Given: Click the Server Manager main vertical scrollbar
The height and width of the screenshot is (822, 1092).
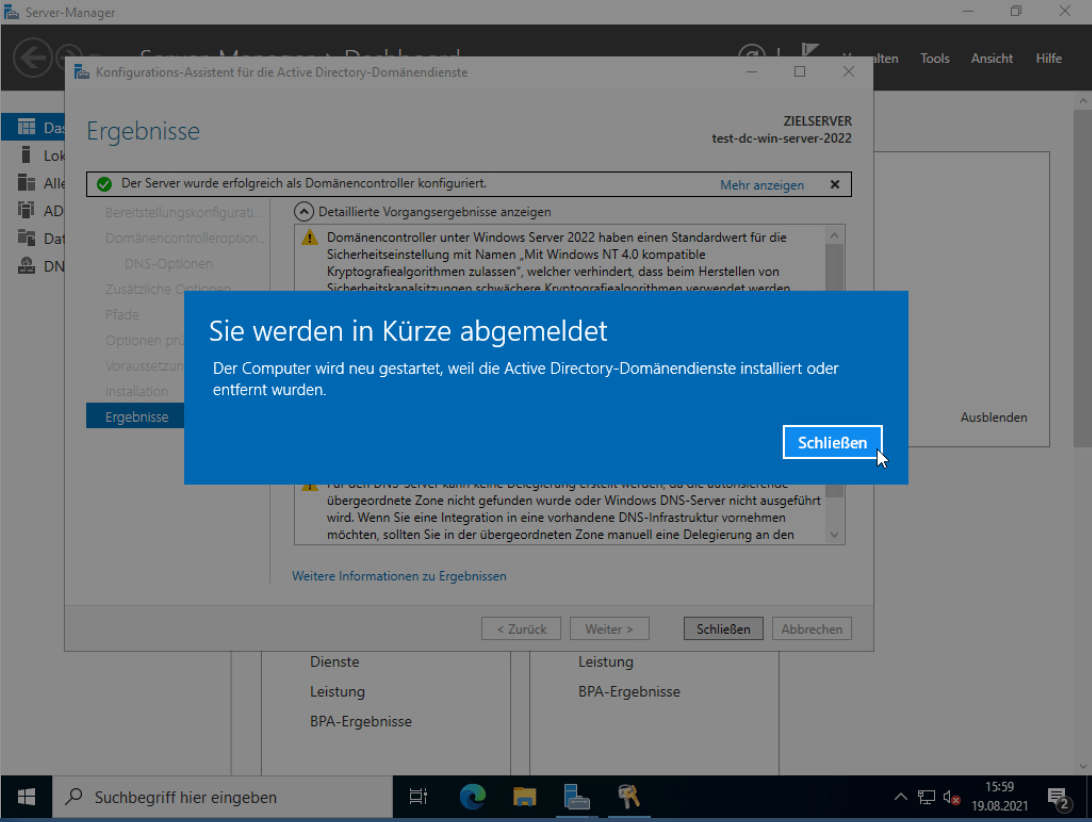Looking at the screenshot, I should click(1082, 279).
